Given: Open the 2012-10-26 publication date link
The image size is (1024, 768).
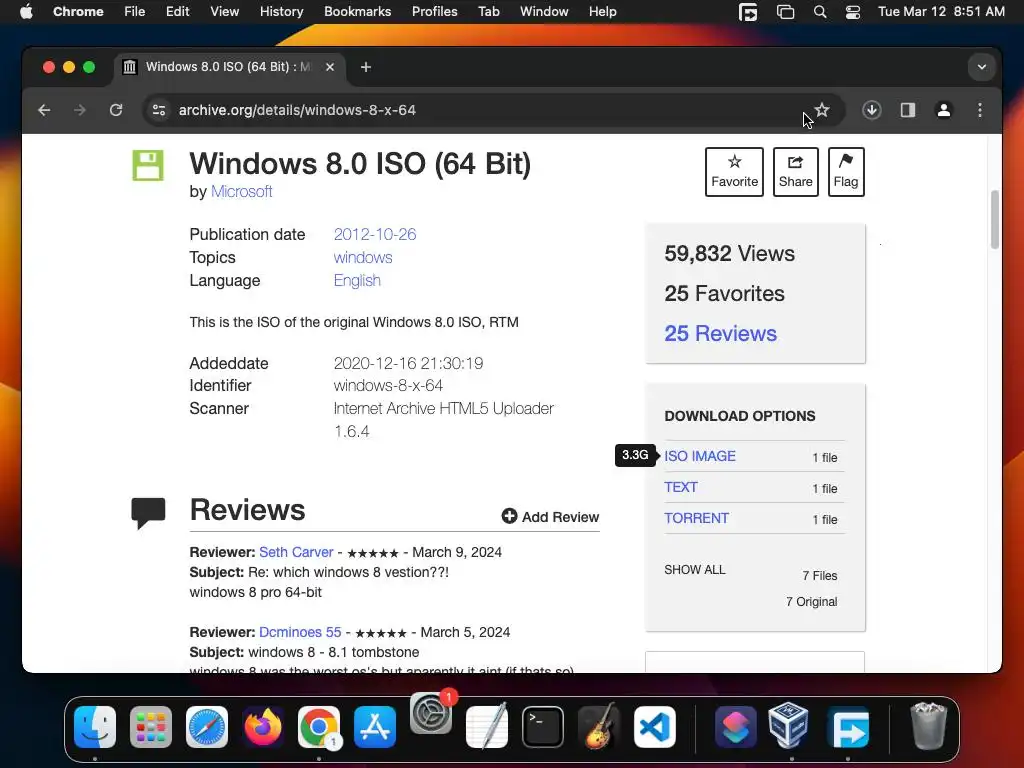Looking at the screenshot, I should pyautogui.click(x=375, y=234).
